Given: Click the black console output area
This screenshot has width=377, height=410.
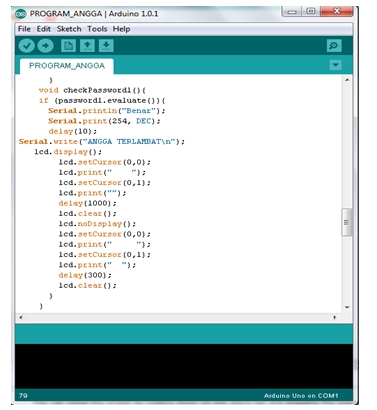Looking at the screenshot, I should (184, 366).
